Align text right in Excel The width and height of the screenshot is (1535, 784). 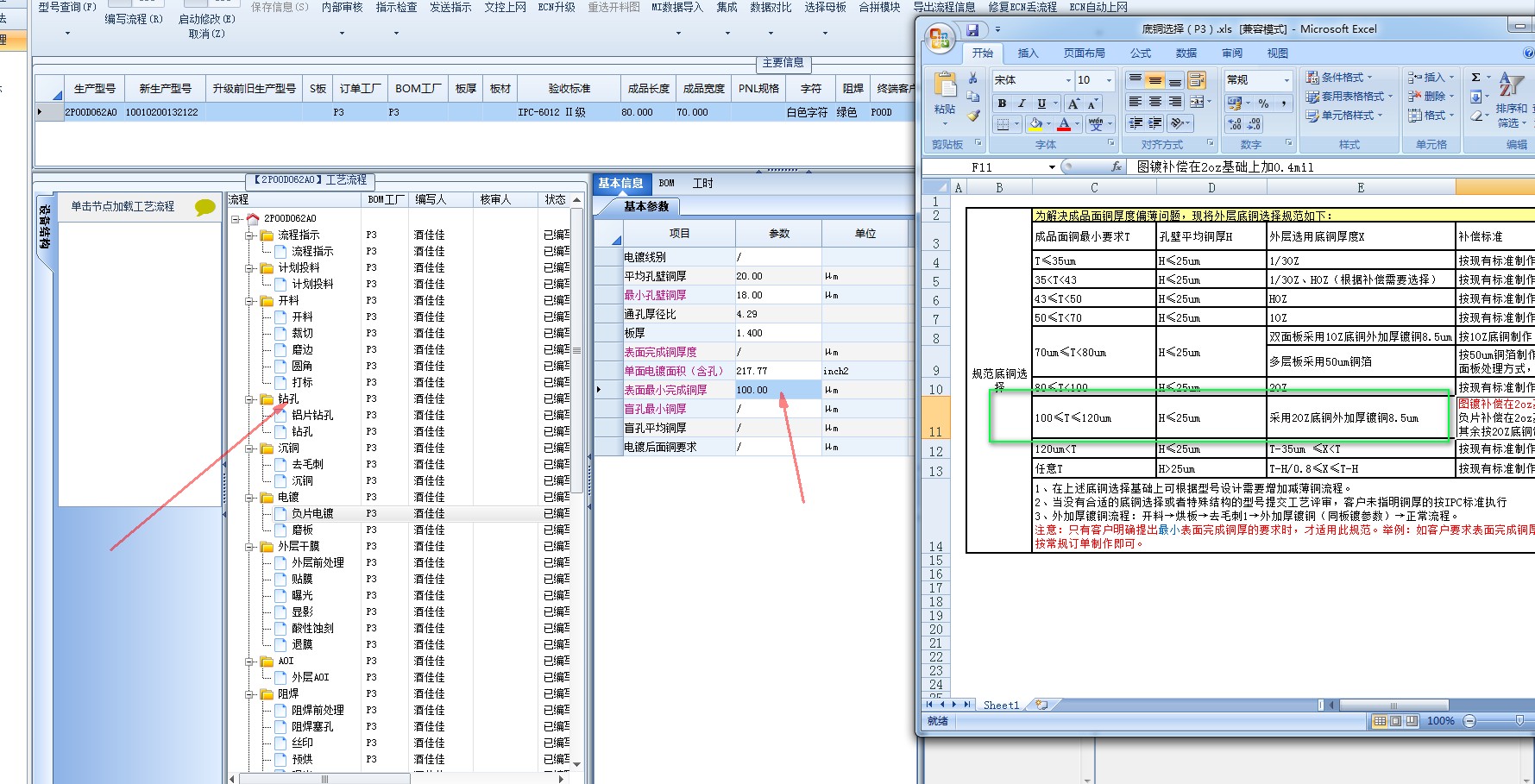click(x=1175, y=101)
